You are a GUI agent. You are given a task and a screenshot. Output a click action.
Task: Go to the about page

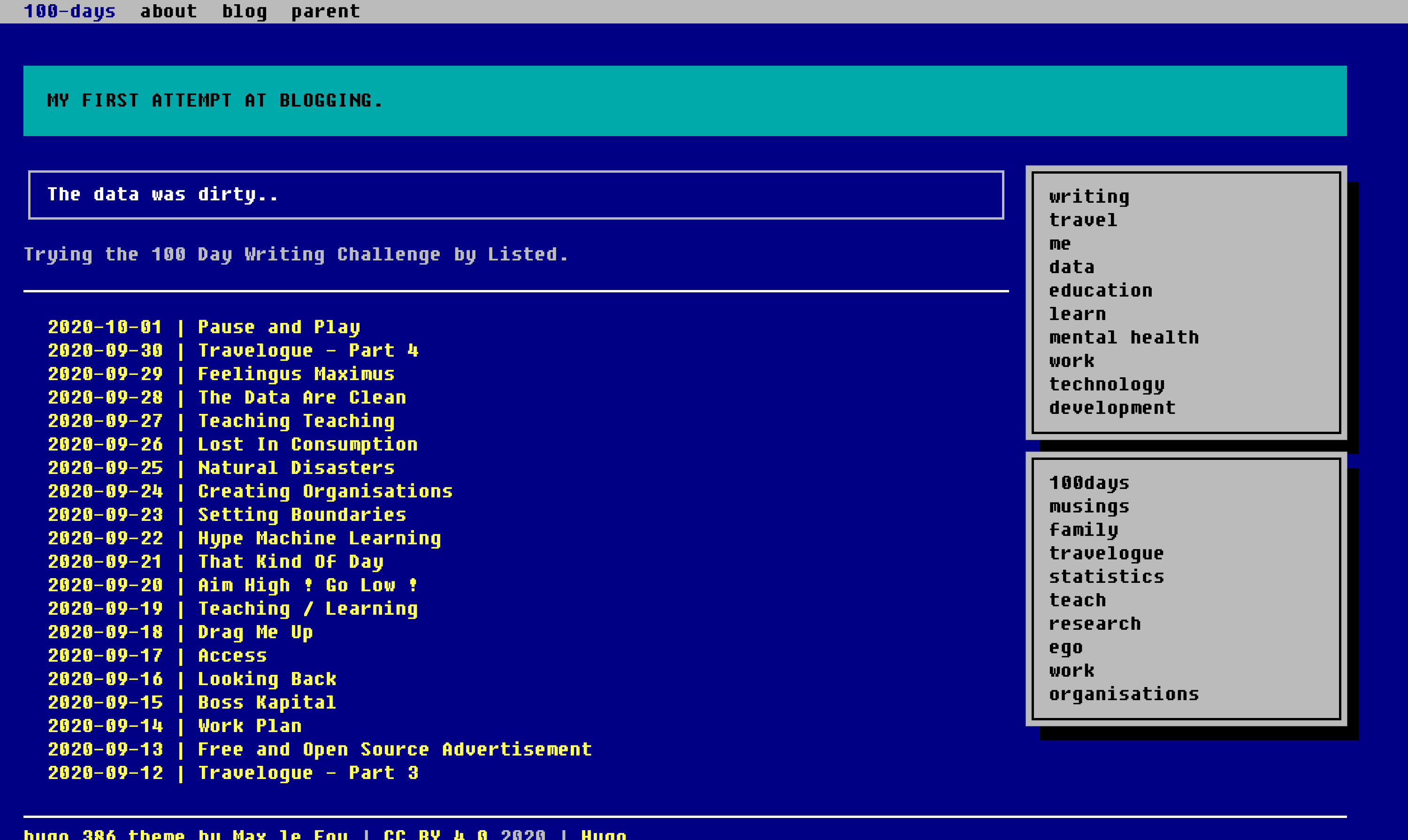[x=168, y=11]
